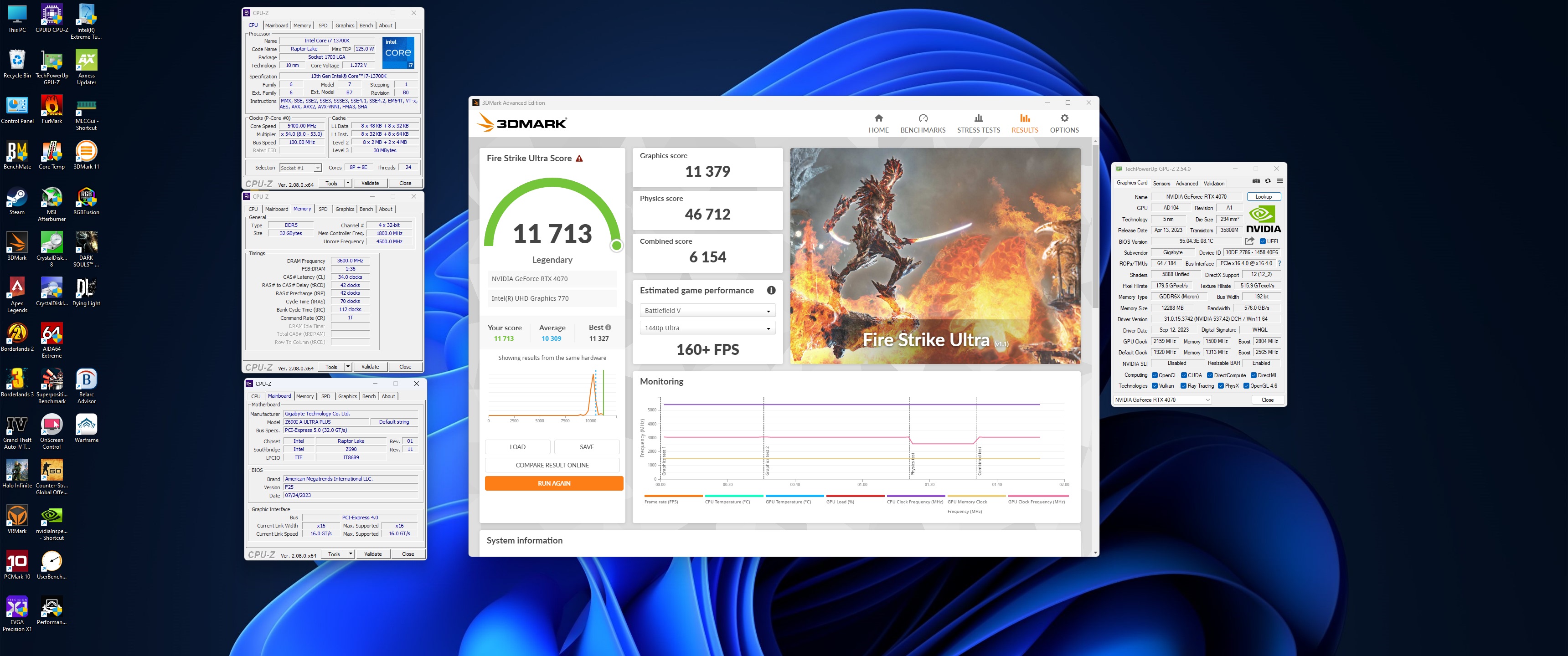
Task: Open Sensors tab in GPU-Z
Action: point(1161,183)
